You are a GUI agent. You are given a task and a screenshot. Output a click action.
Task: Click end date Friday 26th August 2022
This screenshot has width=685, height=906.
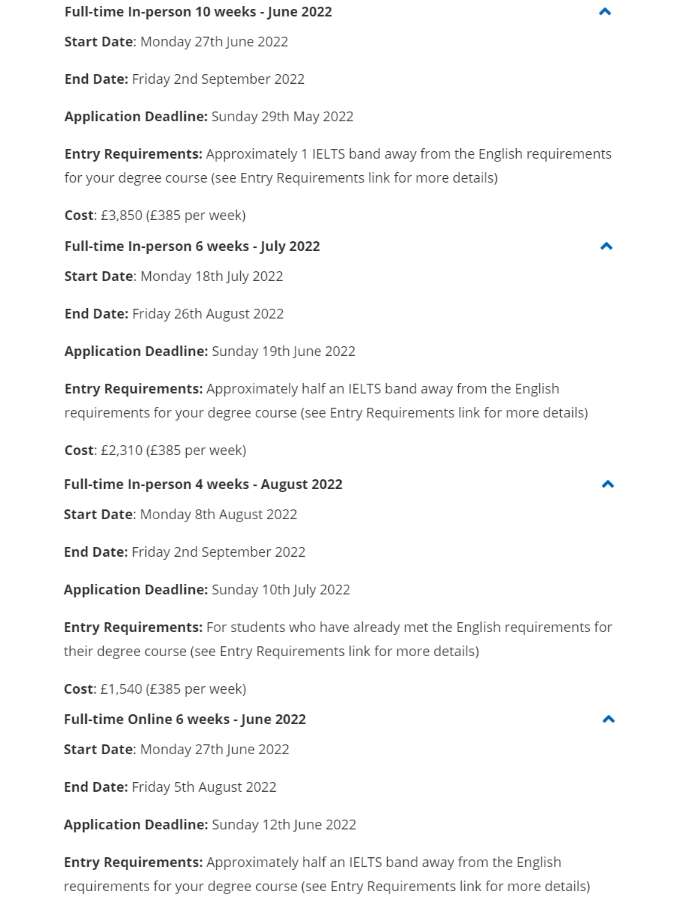pyautogui.click(x=208, y=314)
